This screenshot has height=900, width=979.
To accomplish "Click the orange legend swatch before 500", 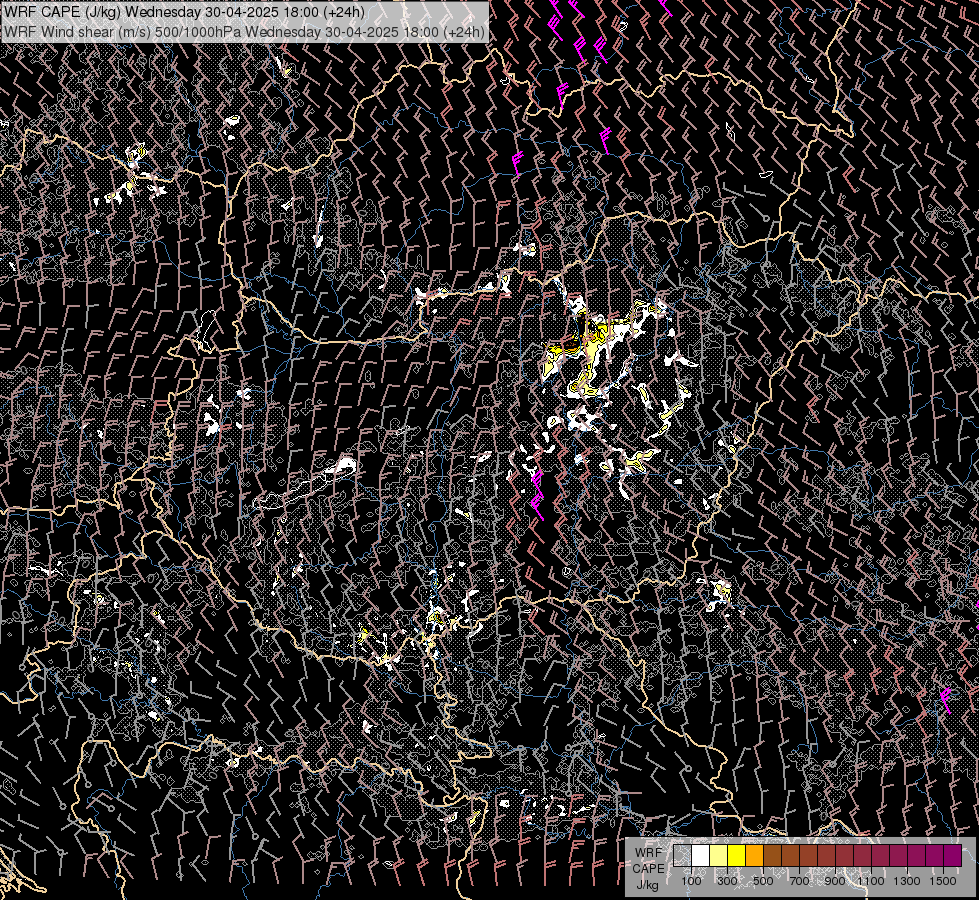I will click(x=754, y=855).
